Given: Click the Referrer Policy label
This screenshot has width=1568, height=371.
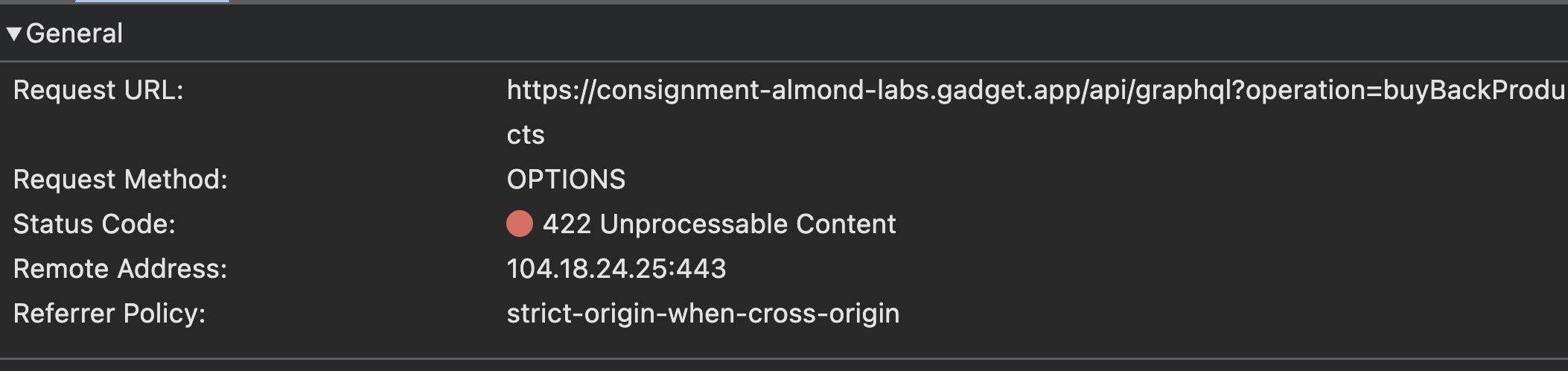Looking at the screenshot, I should 109,314.
